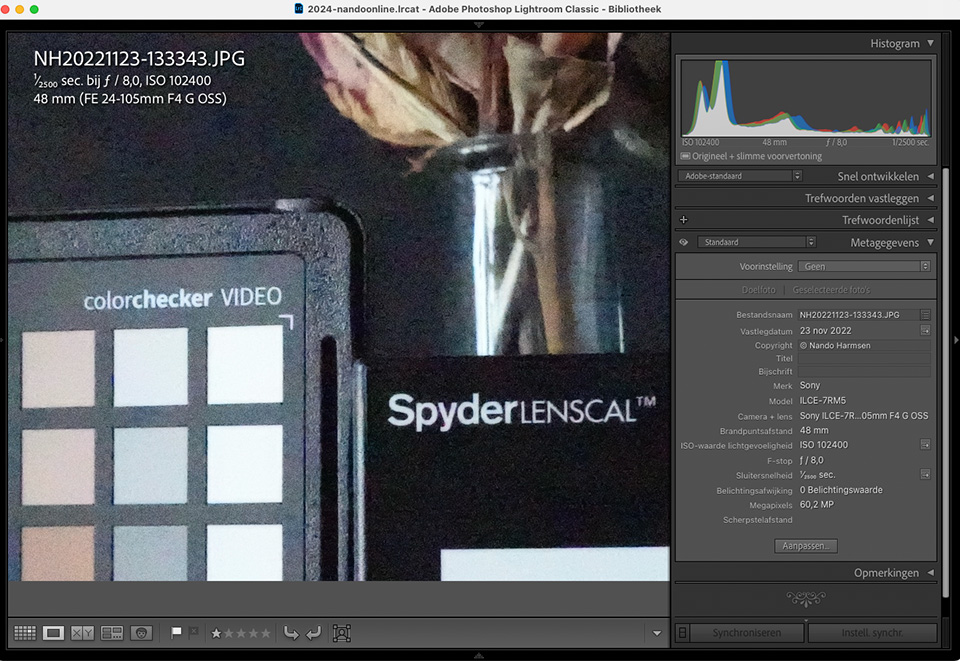
Task: Add a keyword with the plus icon
Action: tap(684, 220)
